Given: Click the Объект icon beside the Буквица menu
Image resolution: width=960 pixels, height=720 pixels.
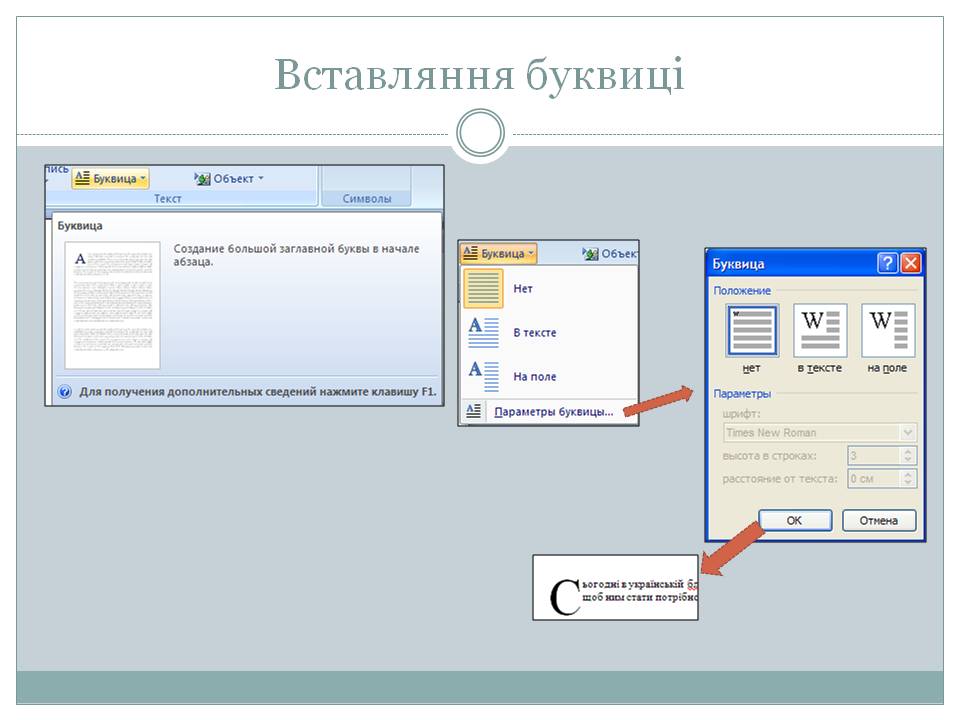Looking at the screenshot, I should coord(591,254).
